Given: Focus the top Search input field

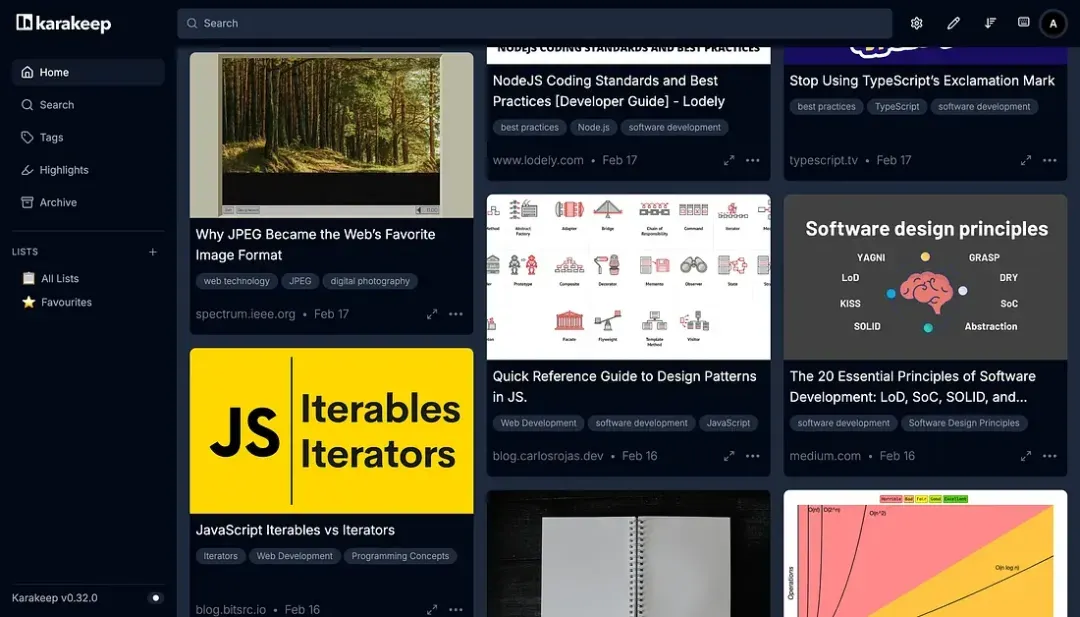Looking at the screenshot, I should (534, 23).
